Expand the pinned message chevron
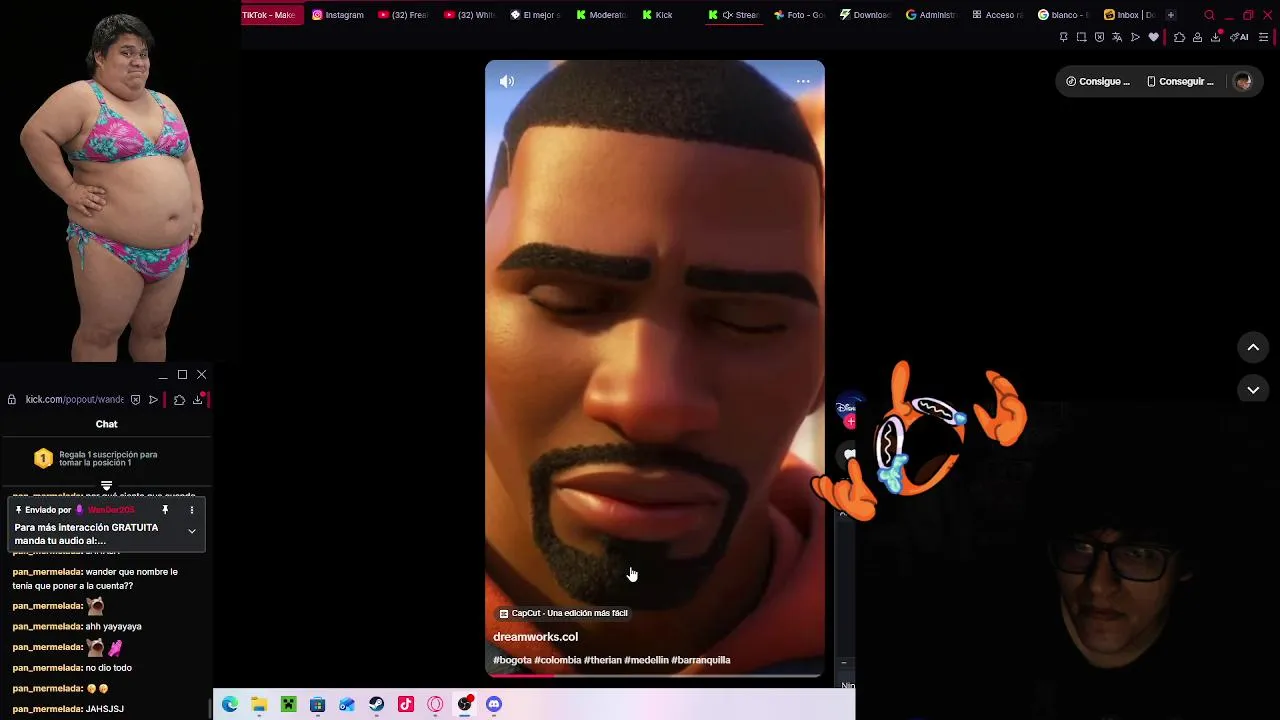This screenshot has height=720, width=1280. tap(192, 531)
